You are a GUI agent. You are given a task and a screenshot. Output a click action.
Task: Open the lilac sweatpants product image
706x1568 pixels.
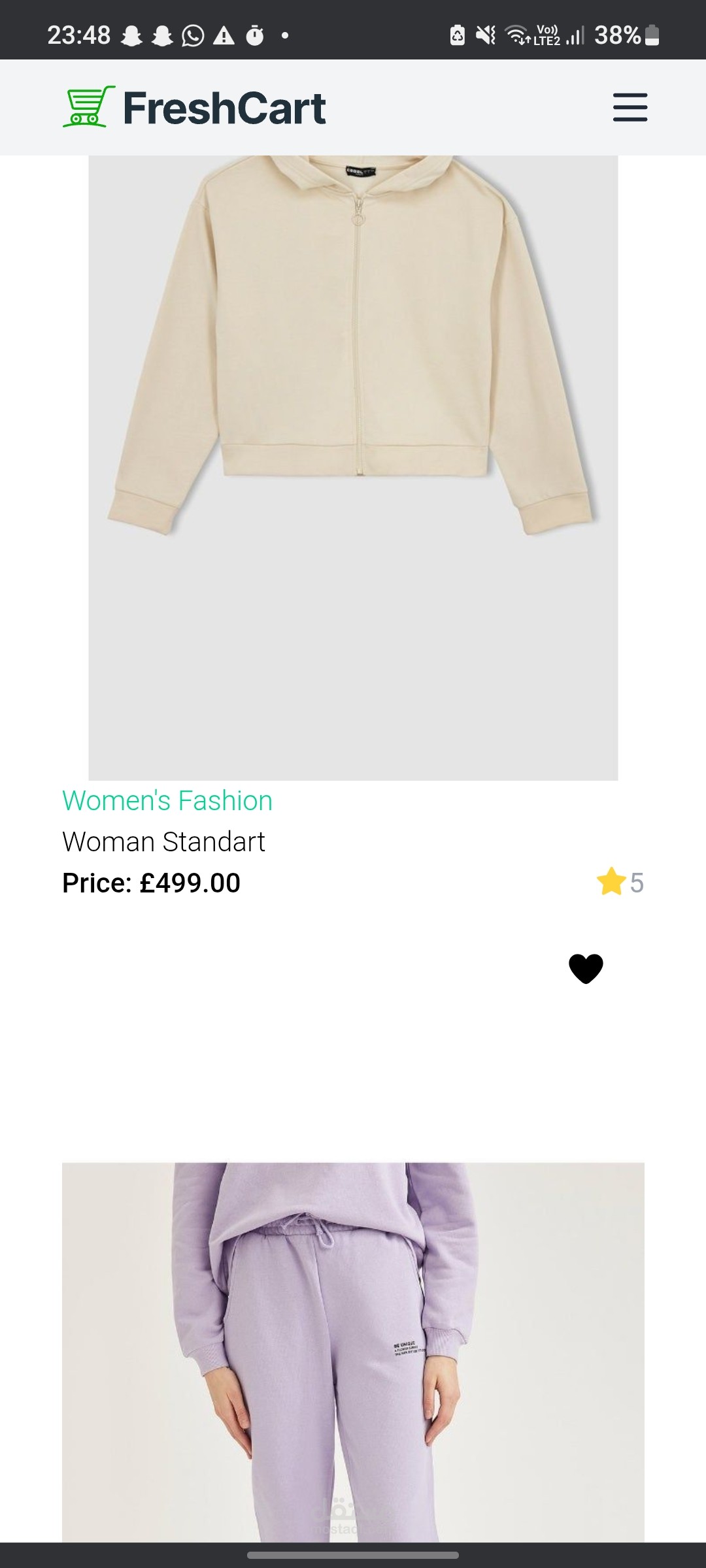pos(353,1352)
